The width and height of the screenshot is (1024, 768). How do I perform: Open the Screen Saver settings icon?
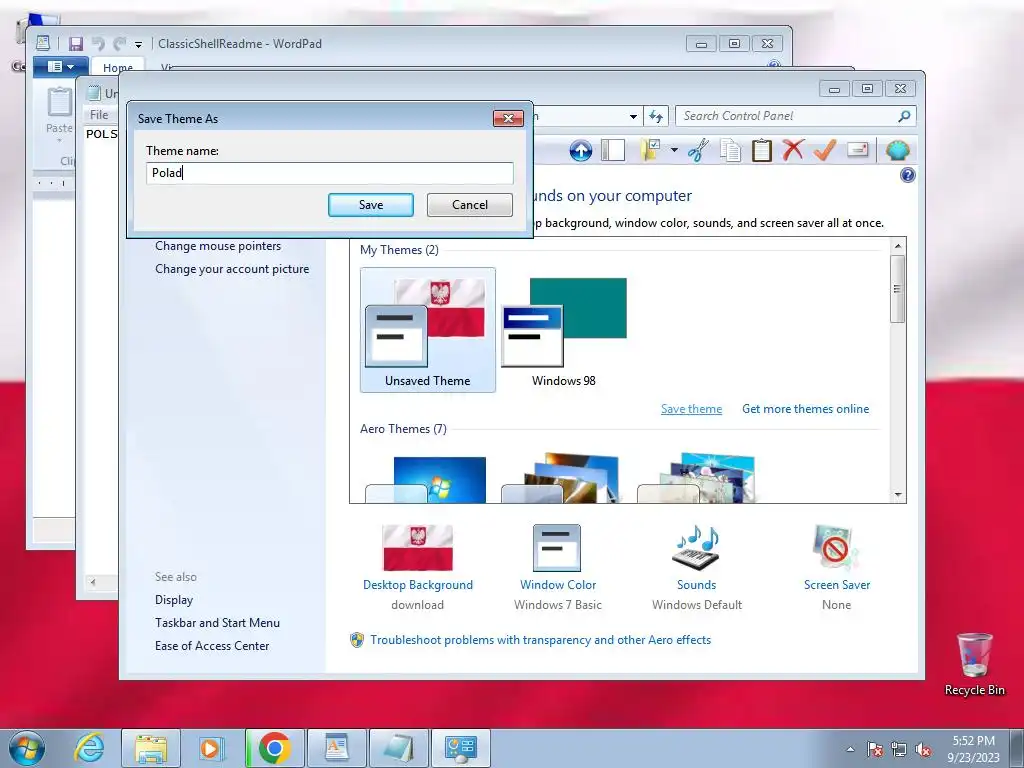coord(836,547)
